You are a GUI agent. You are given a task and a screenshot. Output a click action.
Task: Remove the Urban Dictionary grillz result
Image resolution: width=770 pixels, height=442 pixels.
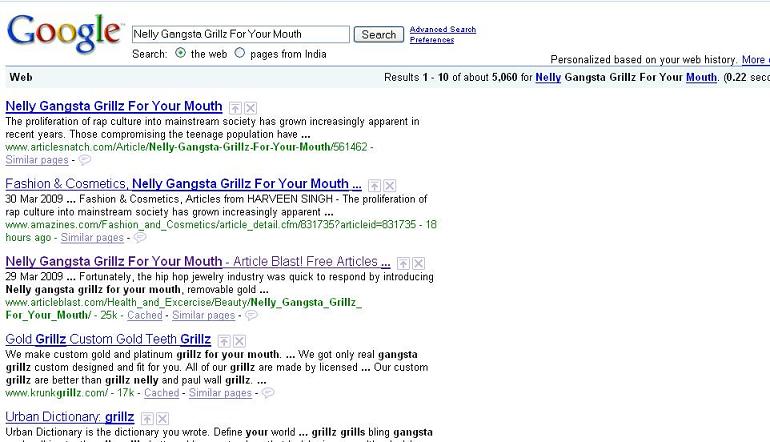coord(162,418)
